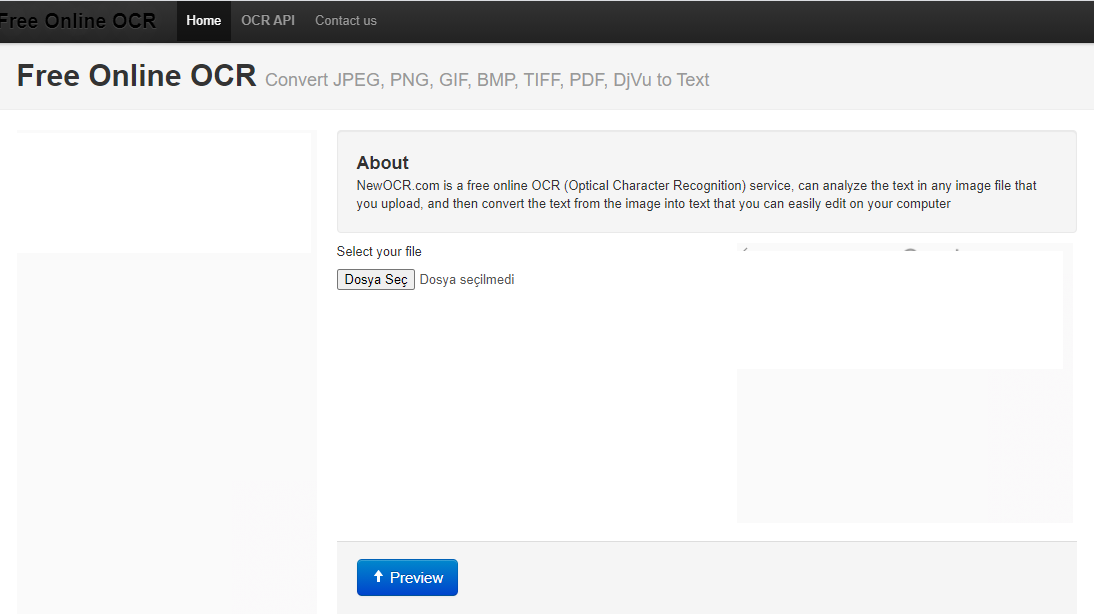The width and height of the screenshot is (1094, 614).
Task: Click the gray region below the right ad panel
Action: (904, 446)
